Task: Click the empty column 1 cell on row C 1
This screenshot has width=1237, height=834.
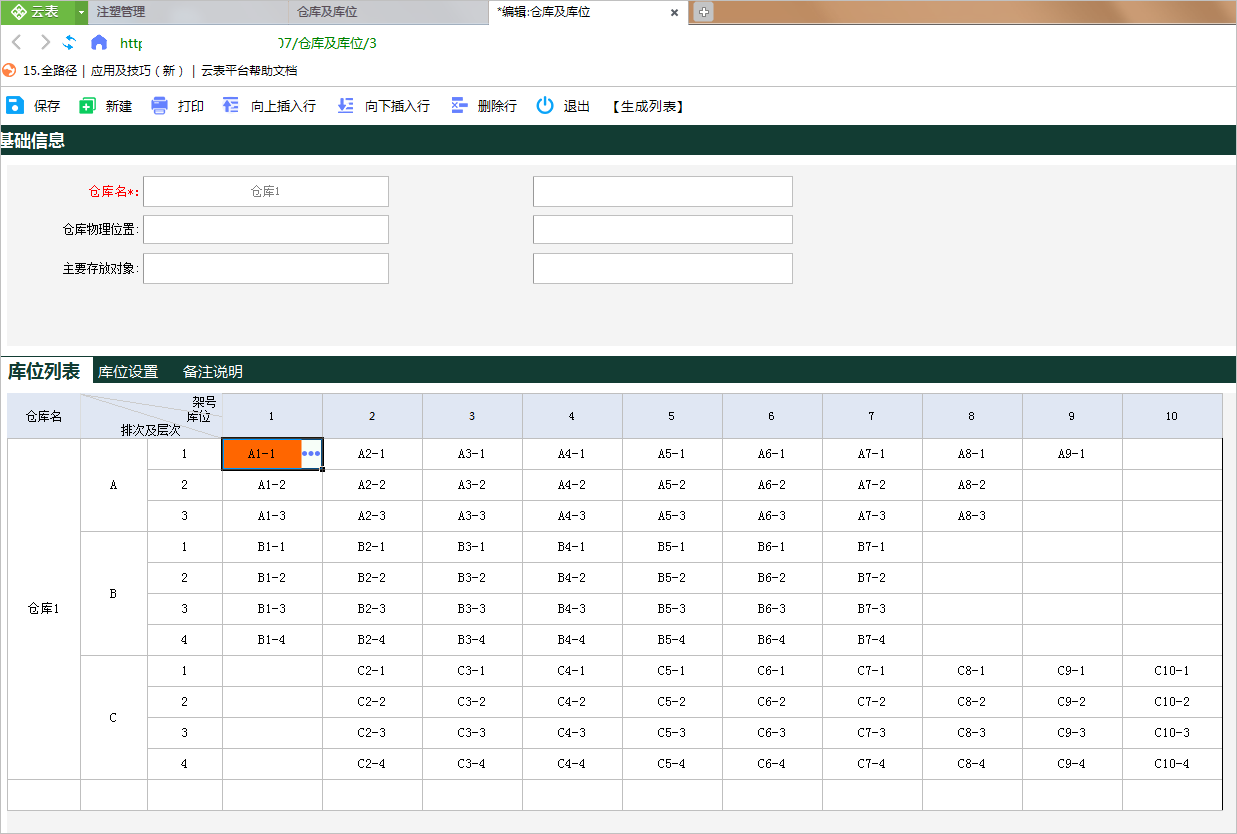Action: coord(272,671)
